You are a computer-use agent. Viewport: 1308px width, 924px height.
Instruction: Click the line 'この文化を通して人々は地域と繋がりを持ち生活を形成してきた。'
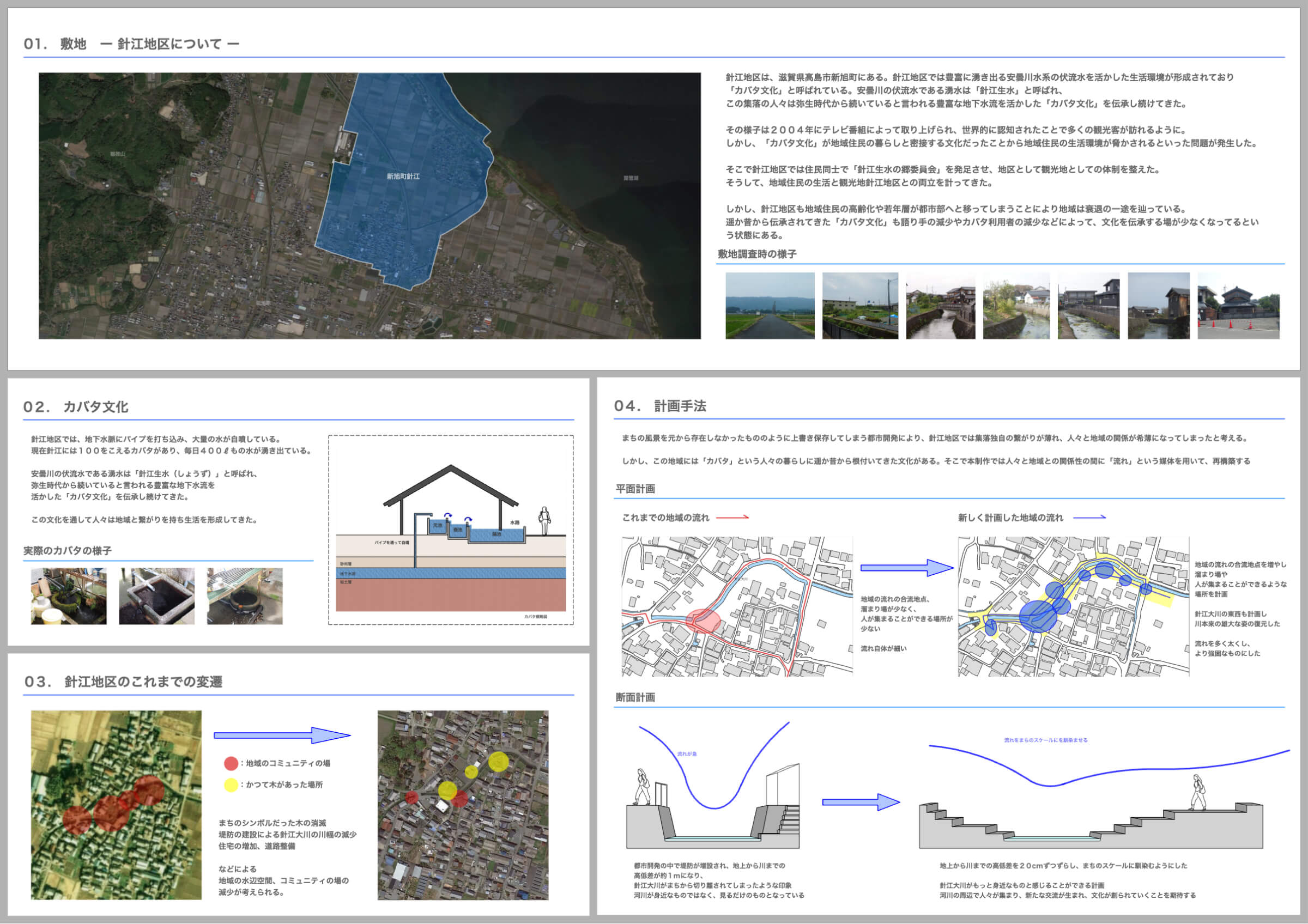coord(144,520)
